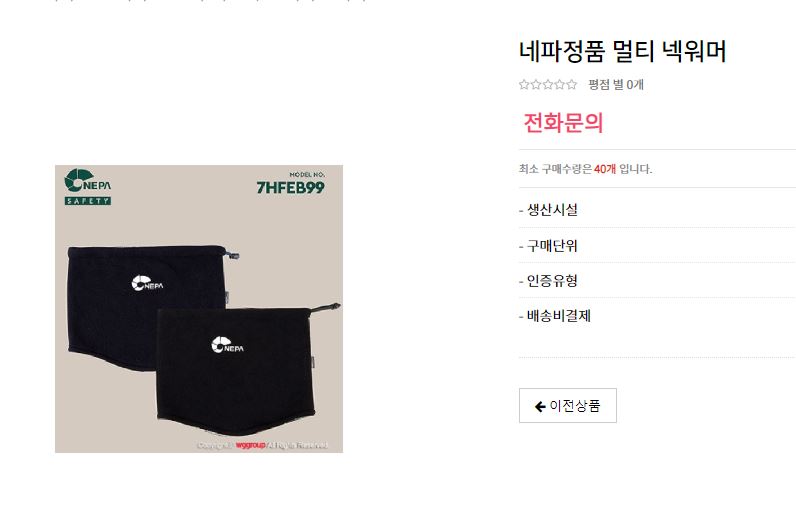Image resolution: width=796 pixels, height=508 pixels.
Task: Click the model number 7HFEB99 text
Action: [290, 188]
